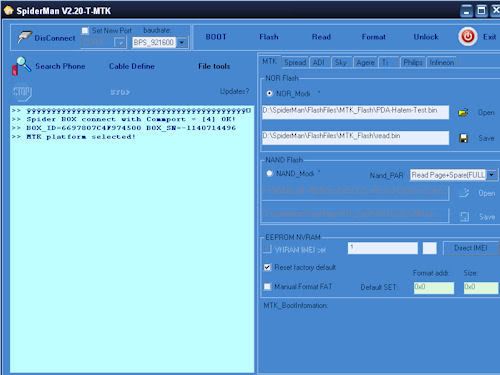Viewport: 500px width, 375px height.
Task: Switch to the Sky tab
Action: 341,62
